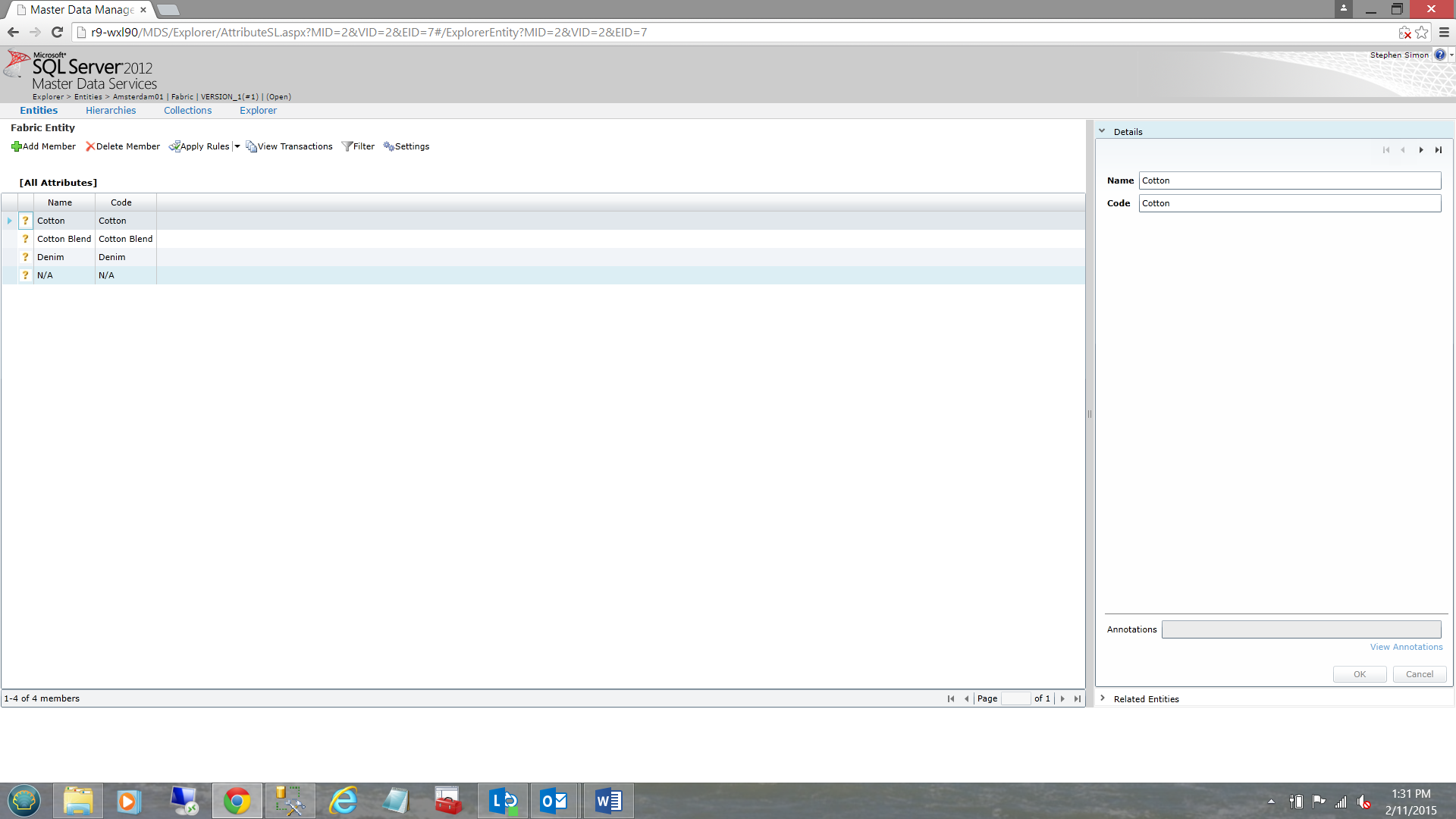Open Apply Rules dropdown arrow
1456x819 pixels.
click(237, 146)
